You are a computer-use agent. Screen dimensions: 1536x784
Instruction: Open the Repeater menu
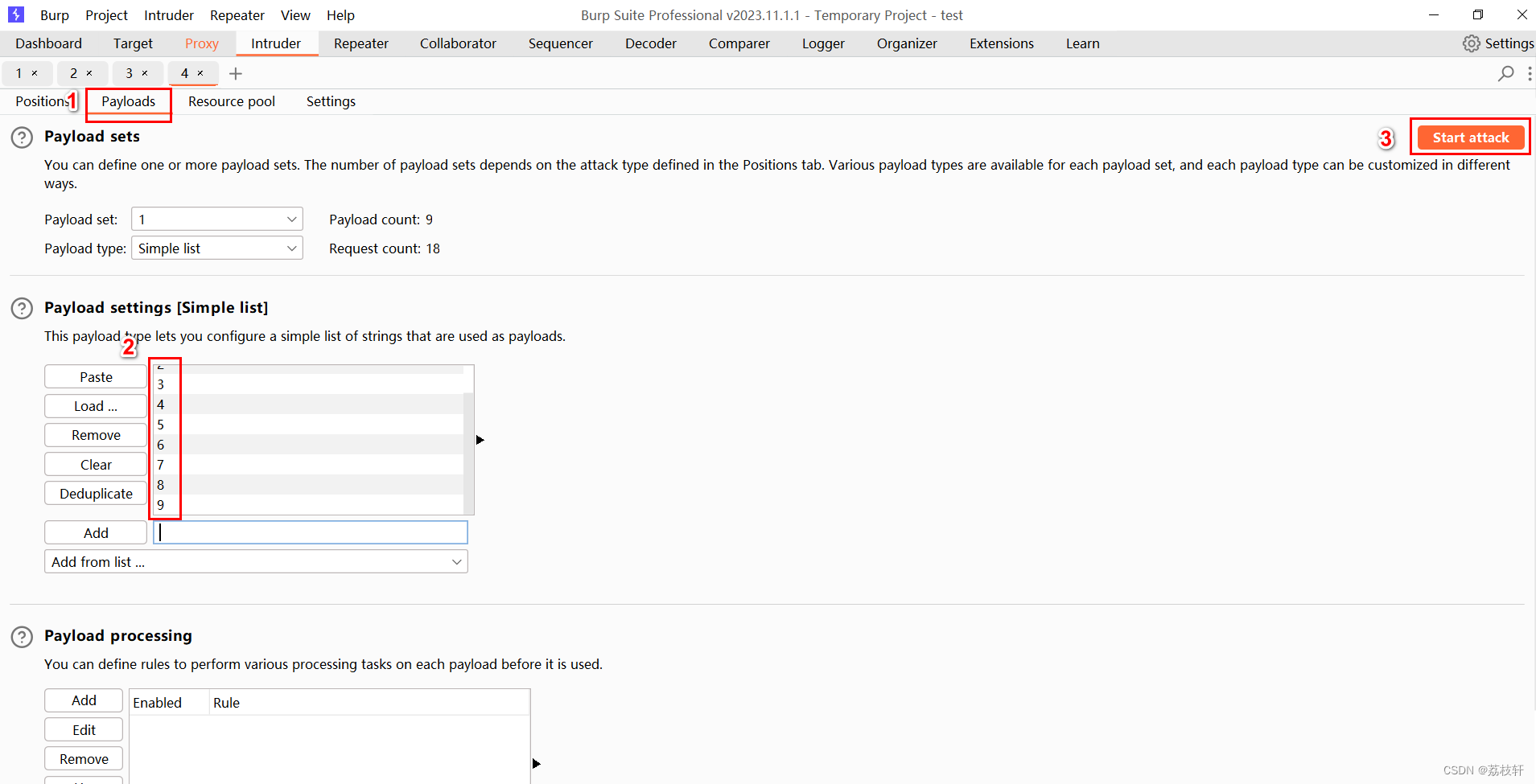(237, 15)
